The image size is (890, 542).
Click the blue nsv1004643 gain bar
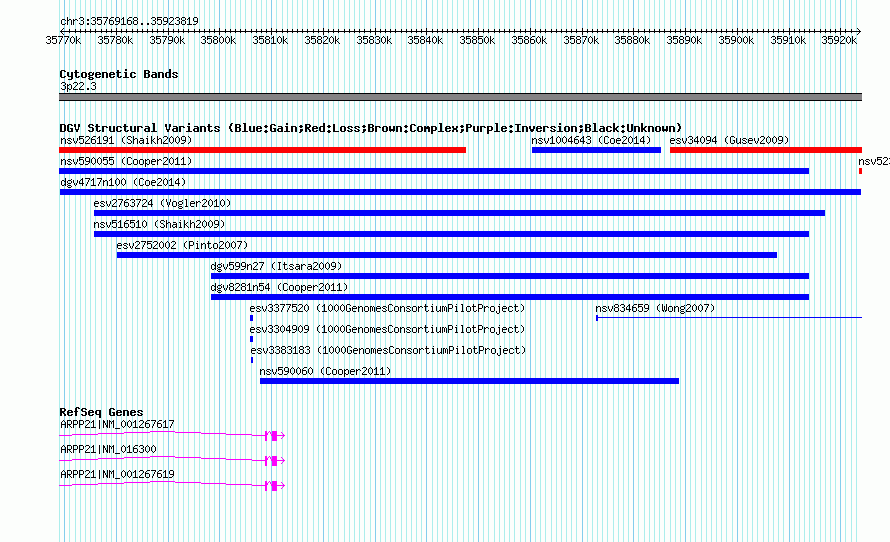[596, 150]
